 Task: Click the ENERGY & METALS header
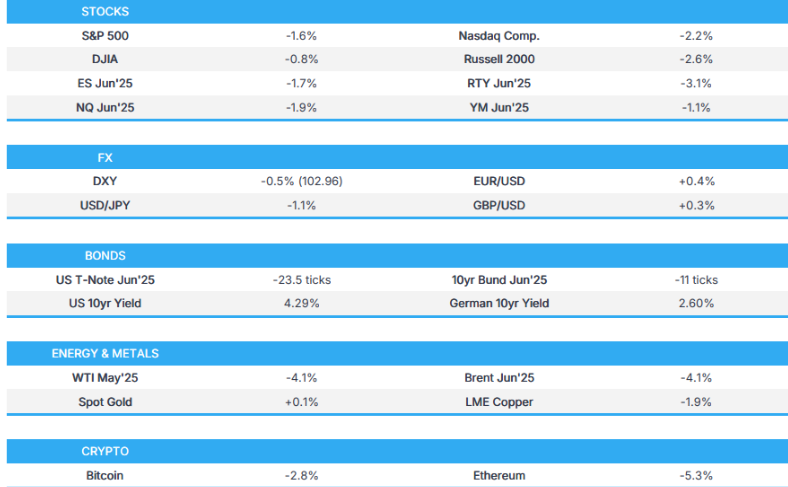[105, 354]
